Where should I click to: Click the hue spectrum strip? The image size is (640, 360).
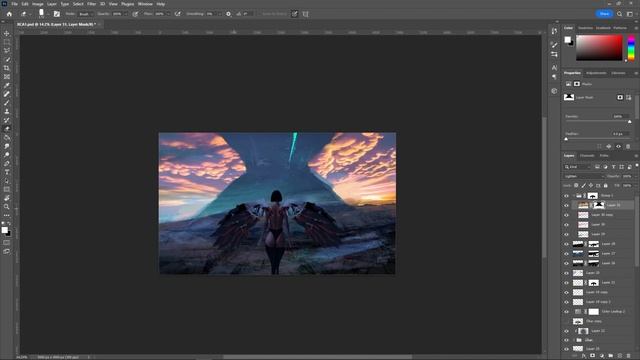[x=631, y=48]
